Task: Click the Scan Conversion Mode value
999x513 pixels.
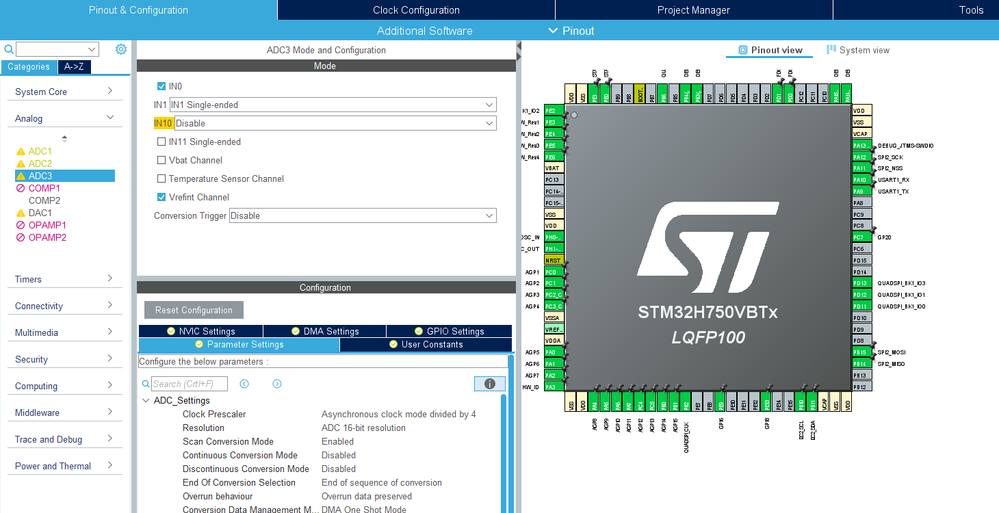Action: tap(338, 442)
